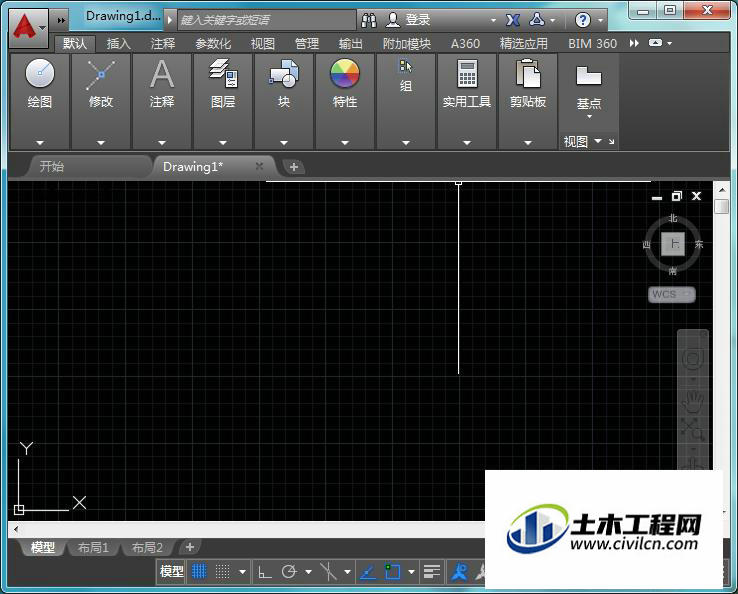Click the pan hand navigation icon
The height and width of the screenshot is (594, 738).
(692, 401)
